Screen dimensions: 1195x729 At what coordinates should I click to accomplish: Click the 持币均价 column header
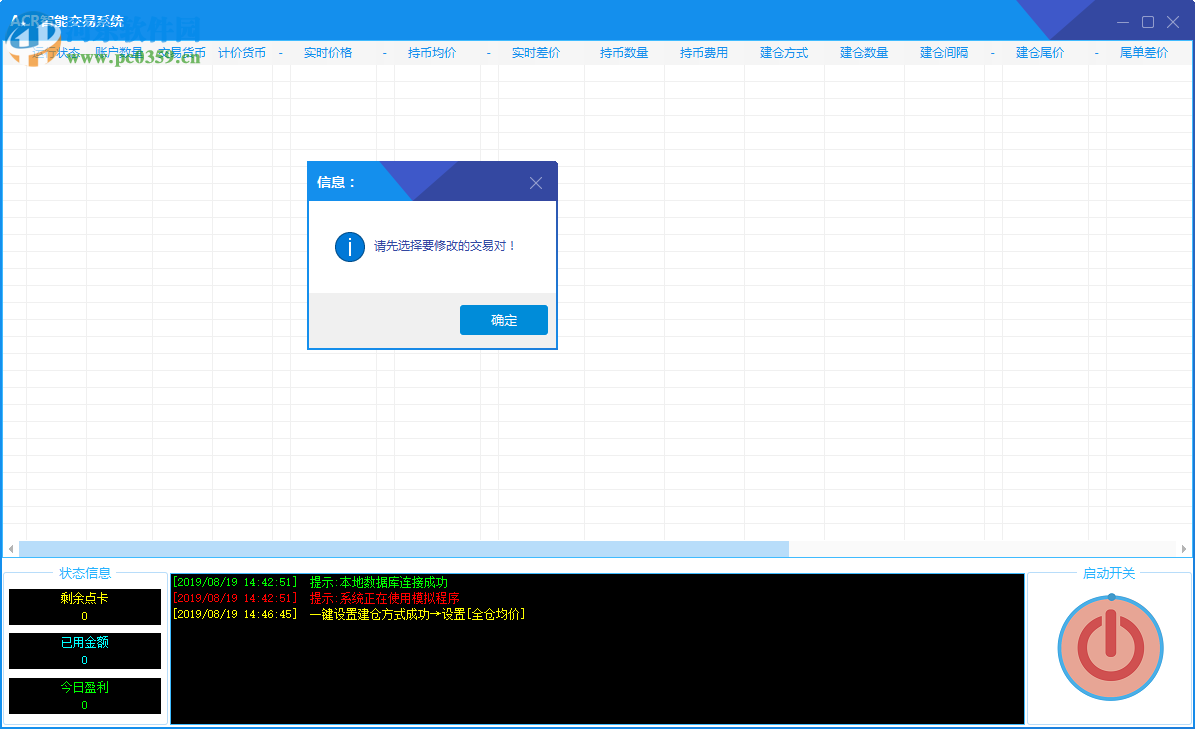point(430,52)
